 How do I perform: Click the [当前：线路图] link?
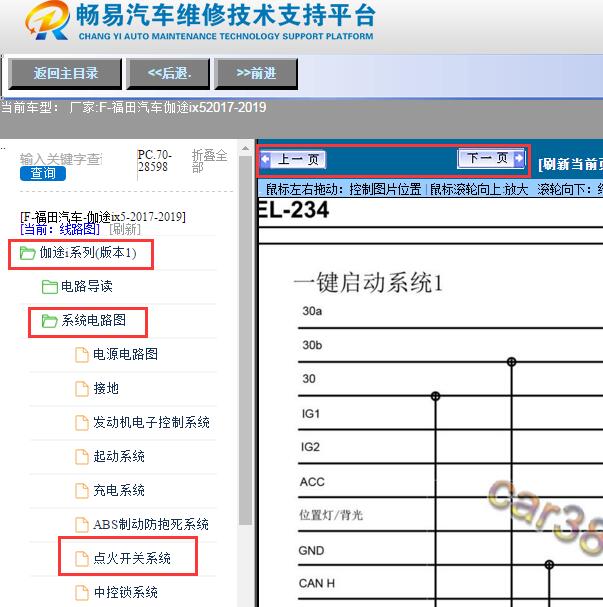[x=60, y=229]
